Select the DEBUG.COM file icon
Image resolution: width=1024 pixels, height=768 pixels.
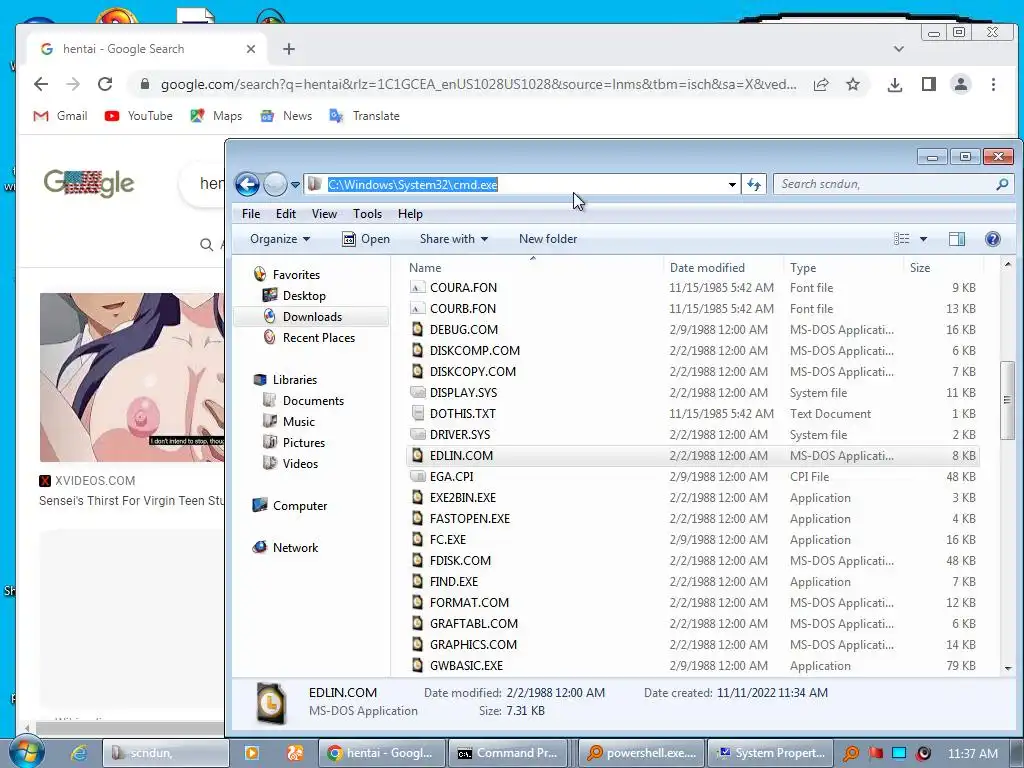[417, 329]
